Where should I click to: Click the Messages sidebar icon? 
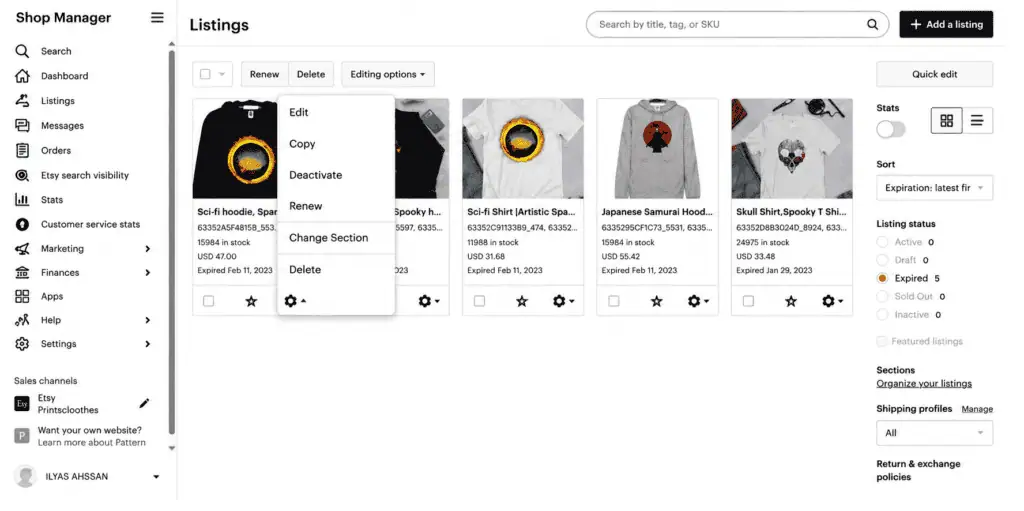[22, 125]
